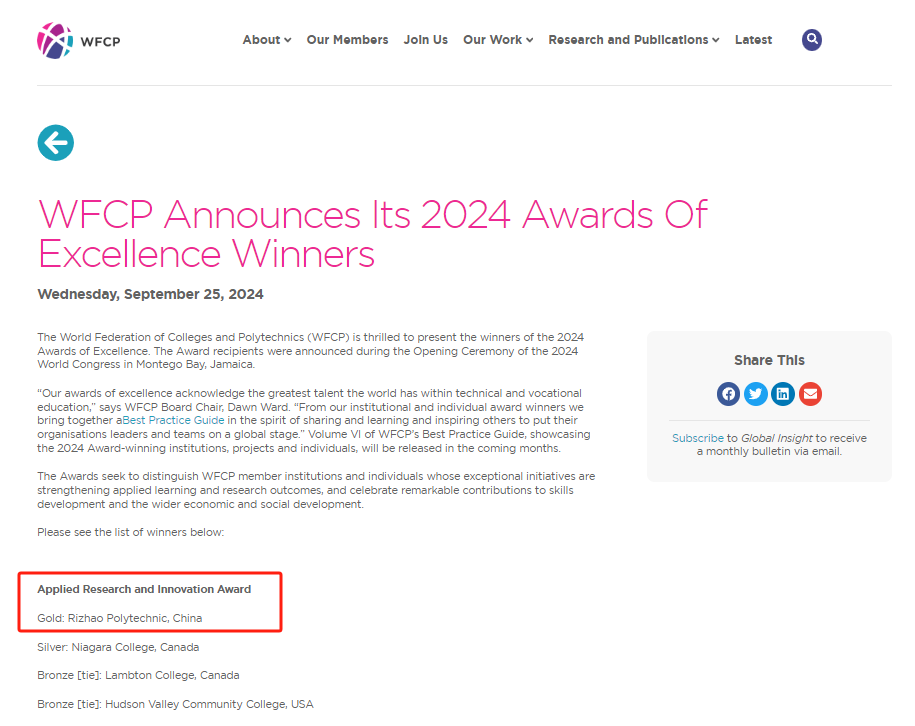The image size is (915, 726).
Task: Click the Silver: Niagara College, Canada line
Action: point(118,647)
